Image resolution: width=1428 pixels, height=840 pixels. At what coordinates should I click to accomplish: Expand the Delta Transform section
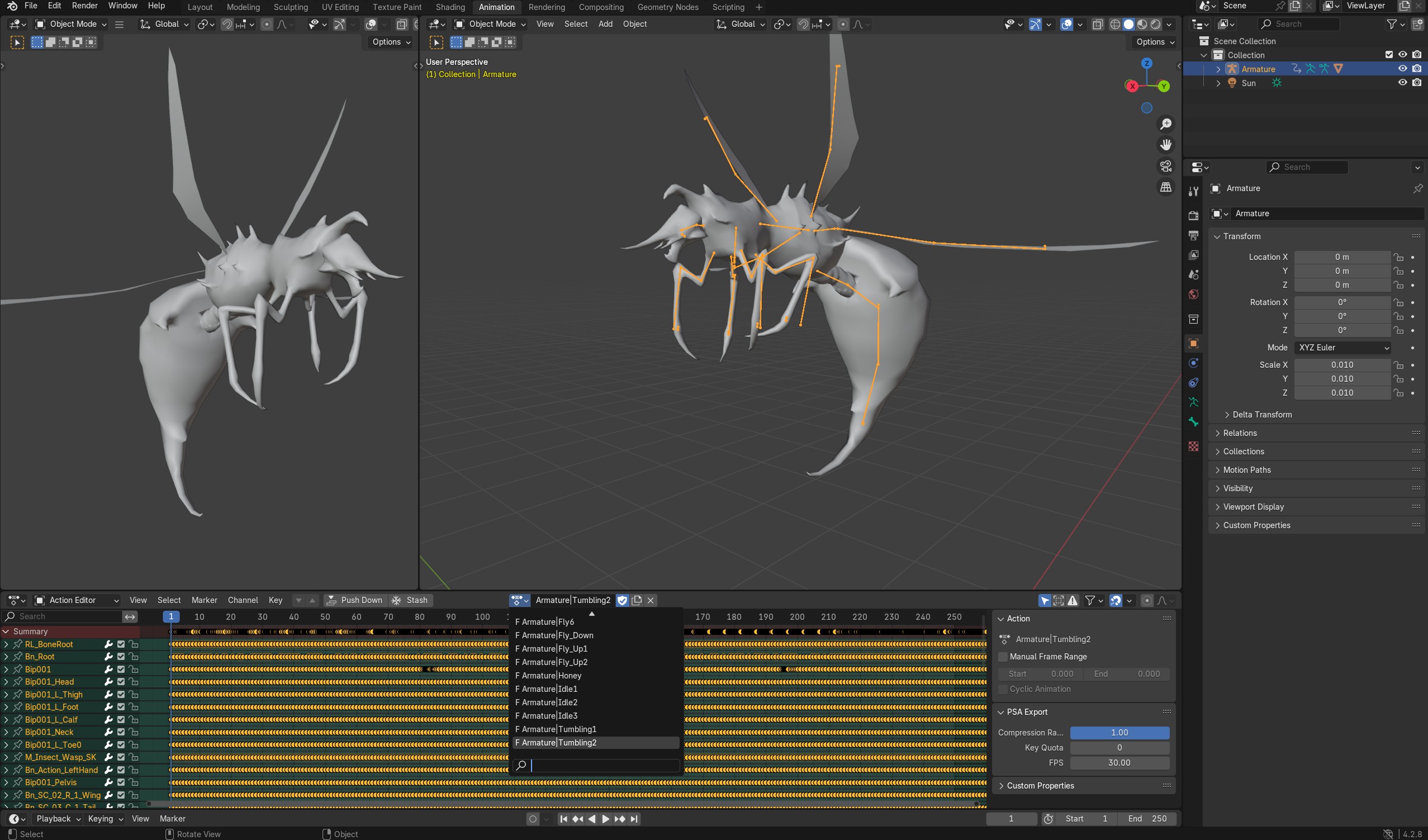tap(1261, 414)
